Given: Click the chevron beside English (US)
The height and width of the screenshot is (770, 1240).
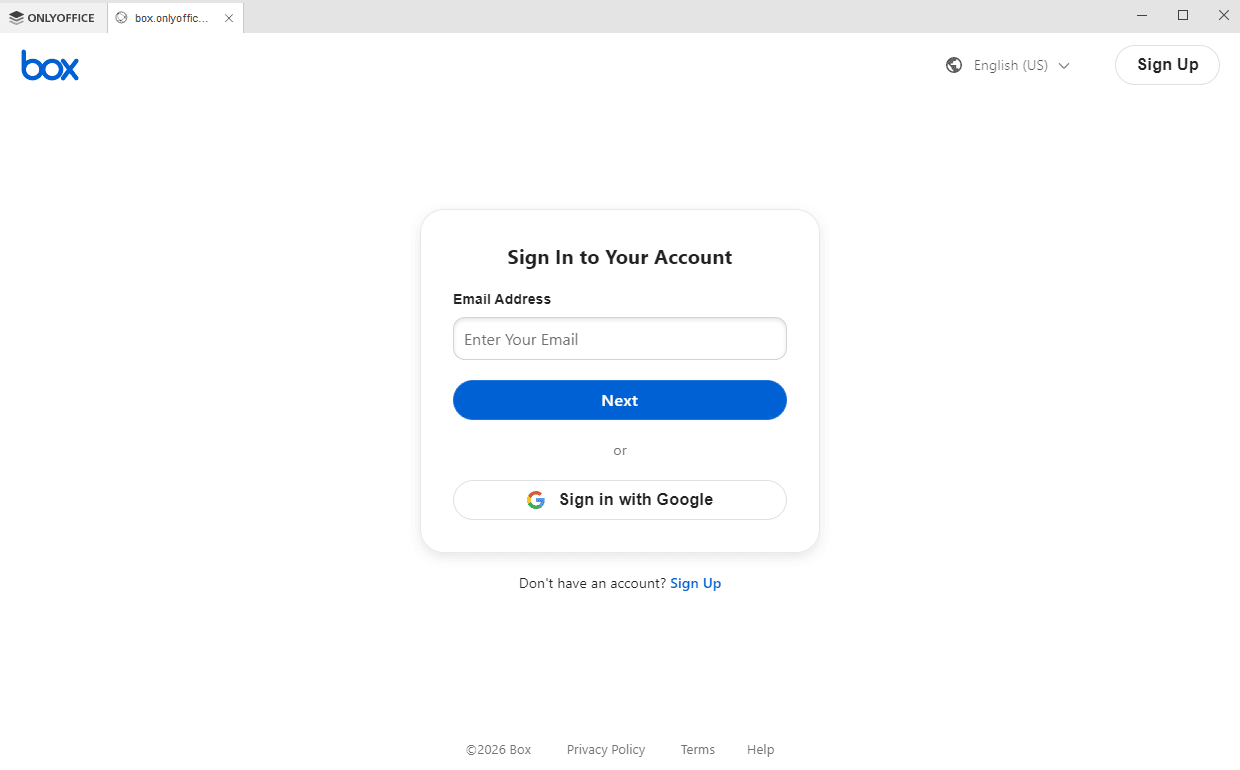Looking at the screenshot, I should click(x=1065, y=65).
